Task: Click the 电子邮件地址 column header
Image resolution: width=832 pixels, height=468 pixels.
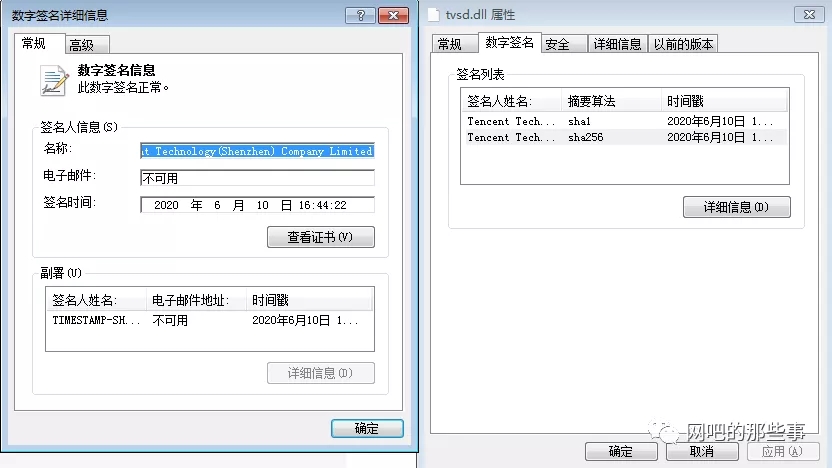Action: 196,300
